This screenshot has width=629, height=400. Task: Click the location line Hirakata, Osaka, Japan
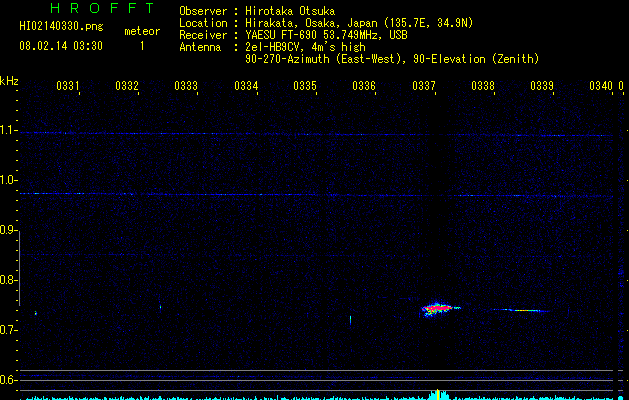point(359,23)
